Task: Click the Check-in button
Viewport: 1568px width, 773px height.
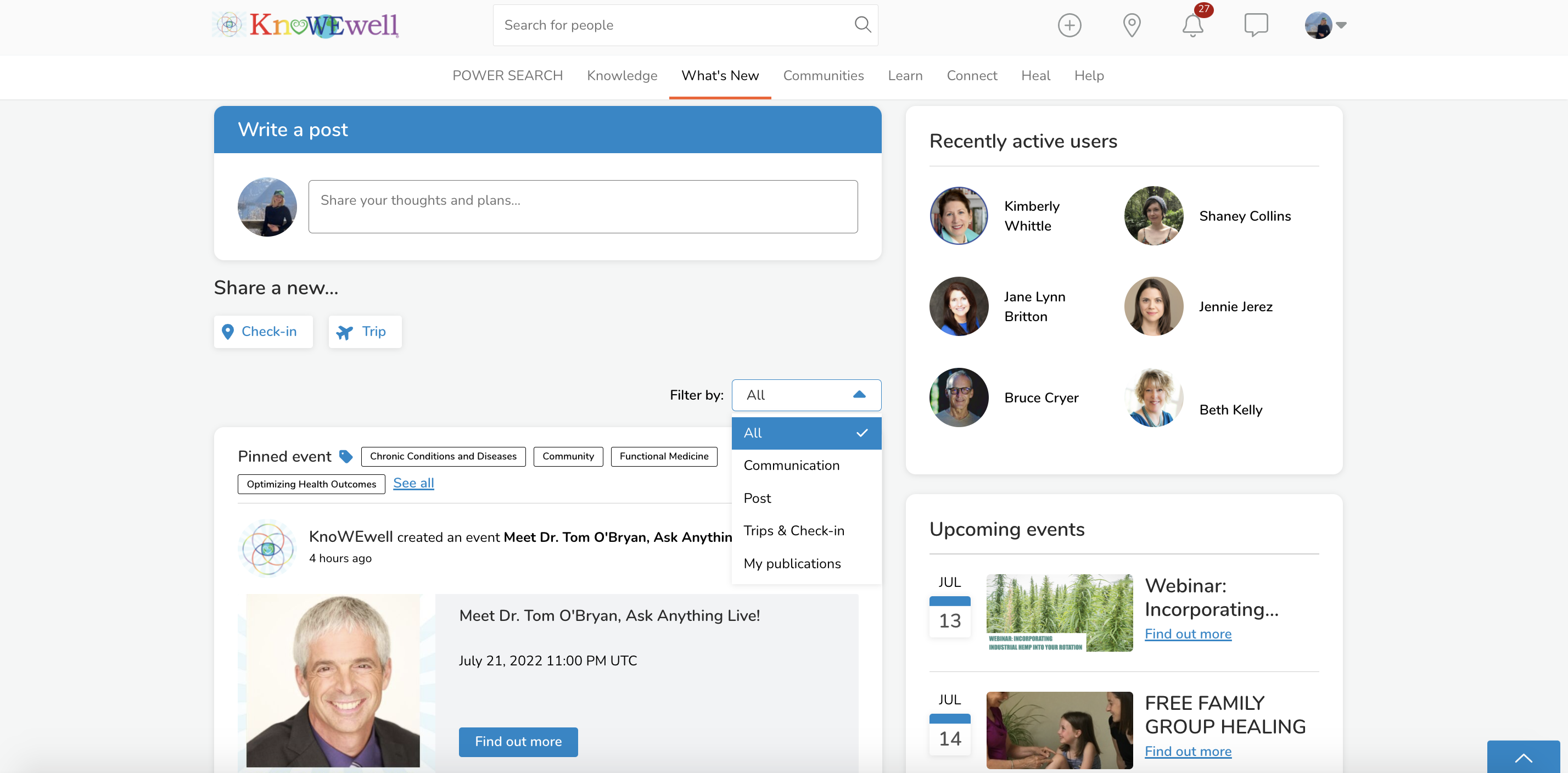Action: [263, 331]
